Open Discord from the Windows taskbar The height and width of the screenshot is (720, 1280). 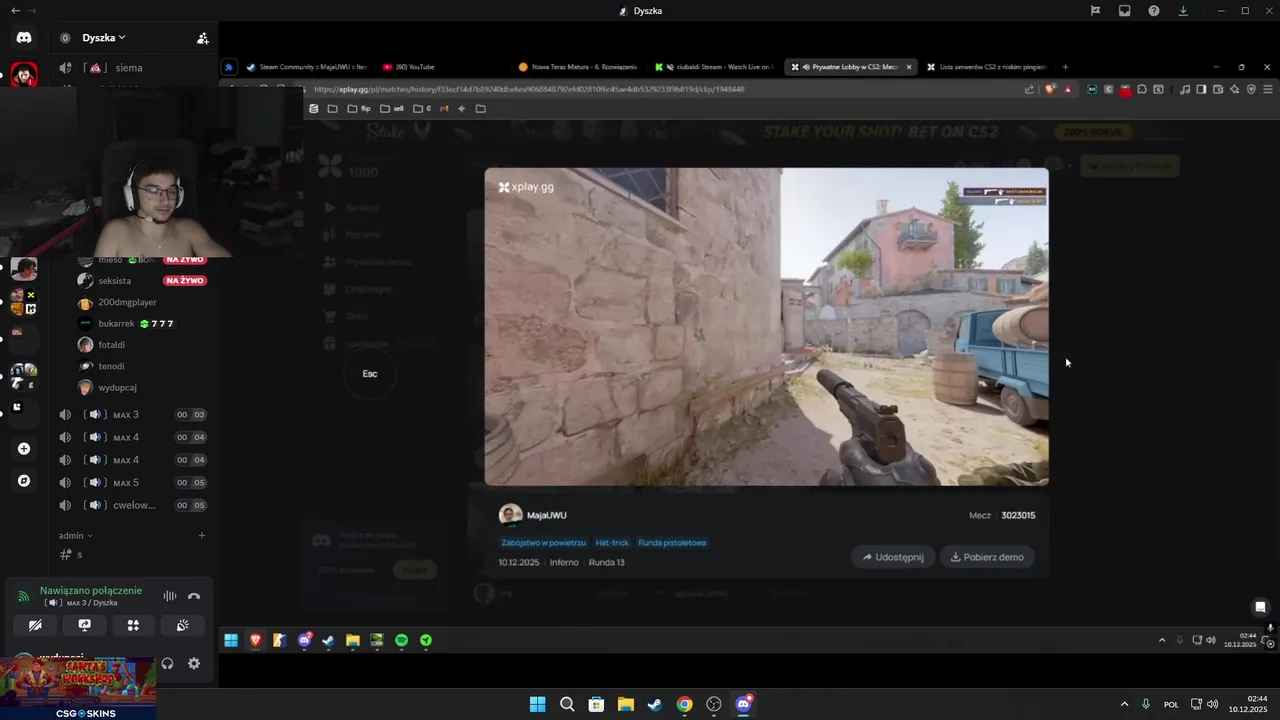[743, 704]
